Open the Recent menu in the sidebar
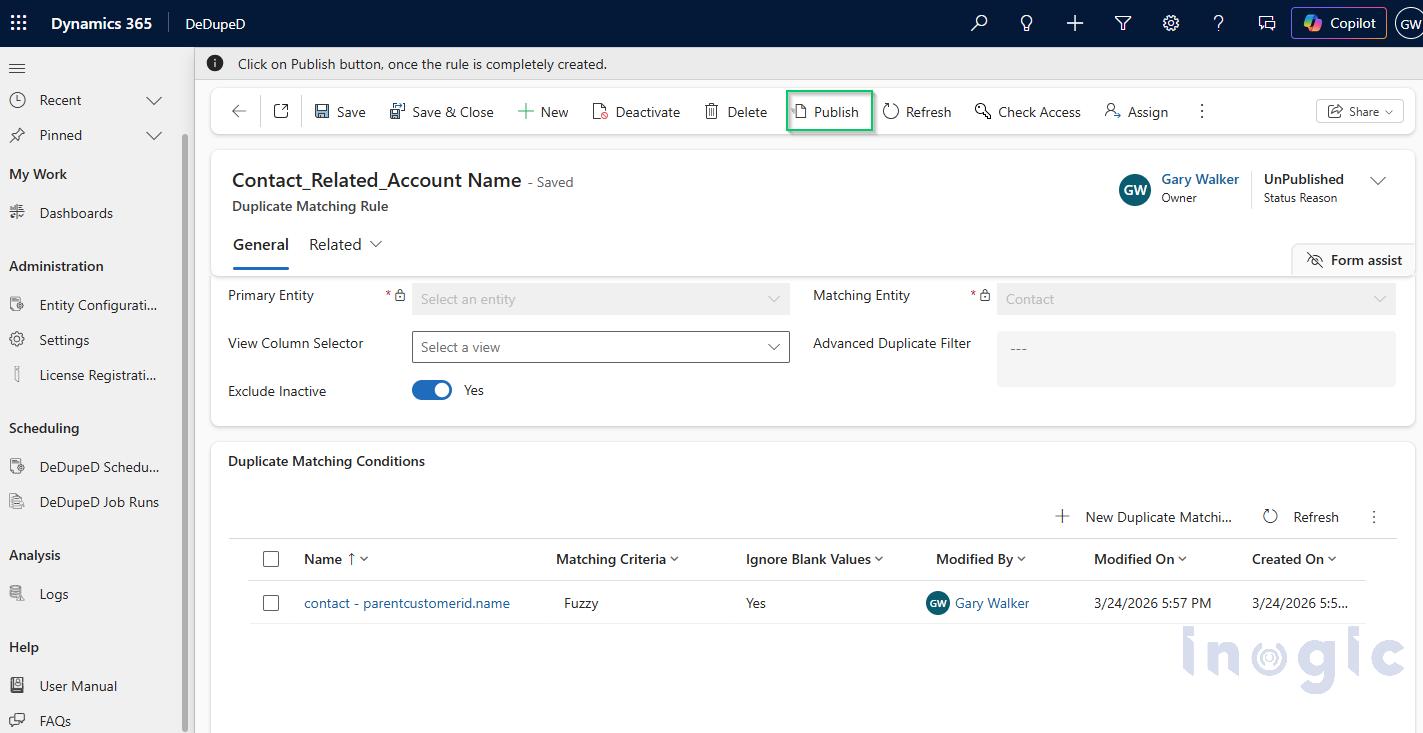Screen dimensions: 1423x733 pos(87,100)
